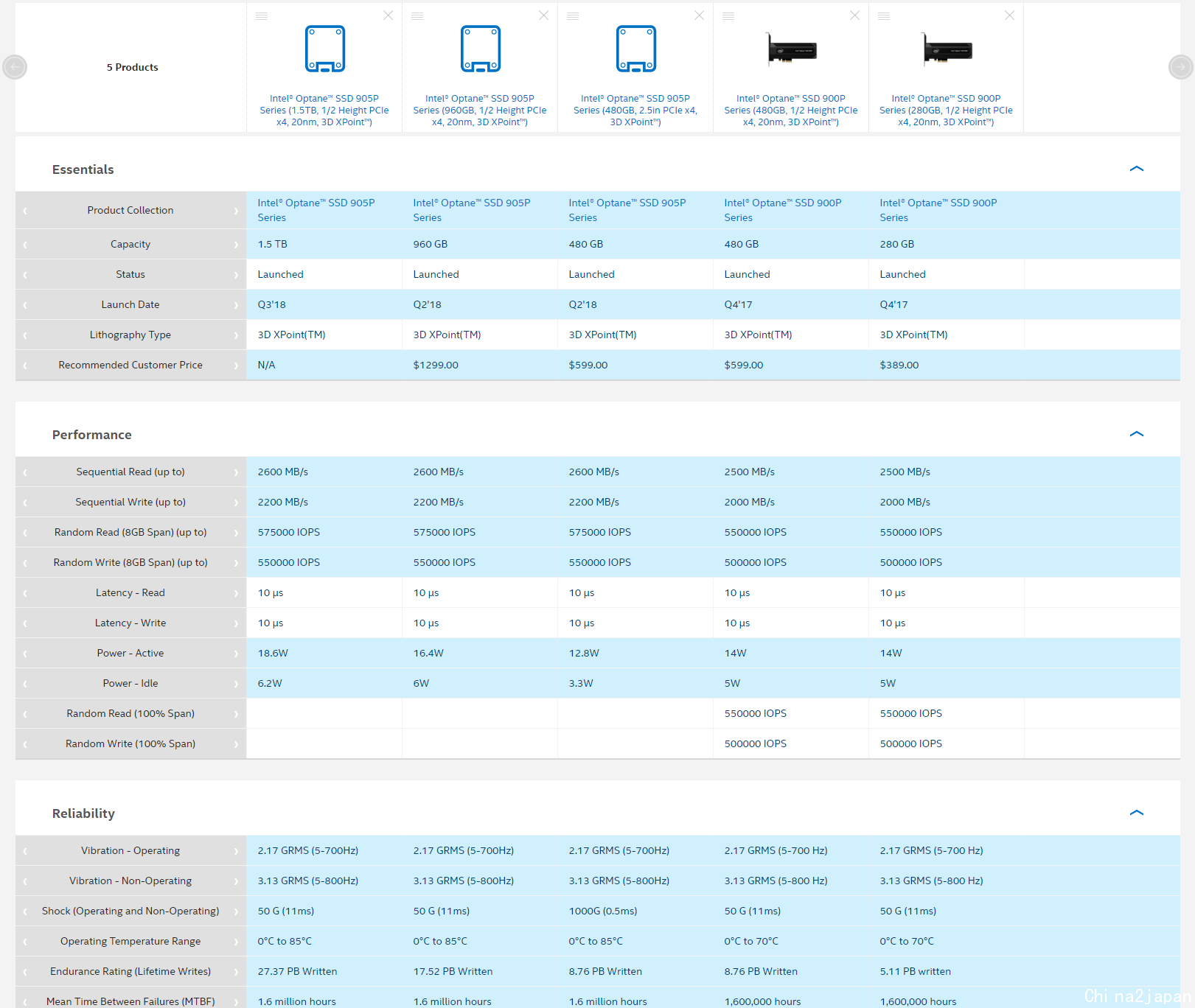Open 905P Series collection link for 960 GB
The width and height of the screenshot is (1195, 1008).
[472, 210]
